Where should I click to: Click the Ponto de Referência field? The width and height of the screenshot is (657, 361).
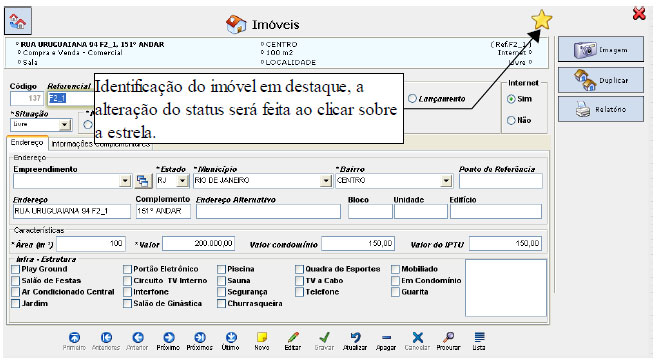tap(500, 181)
